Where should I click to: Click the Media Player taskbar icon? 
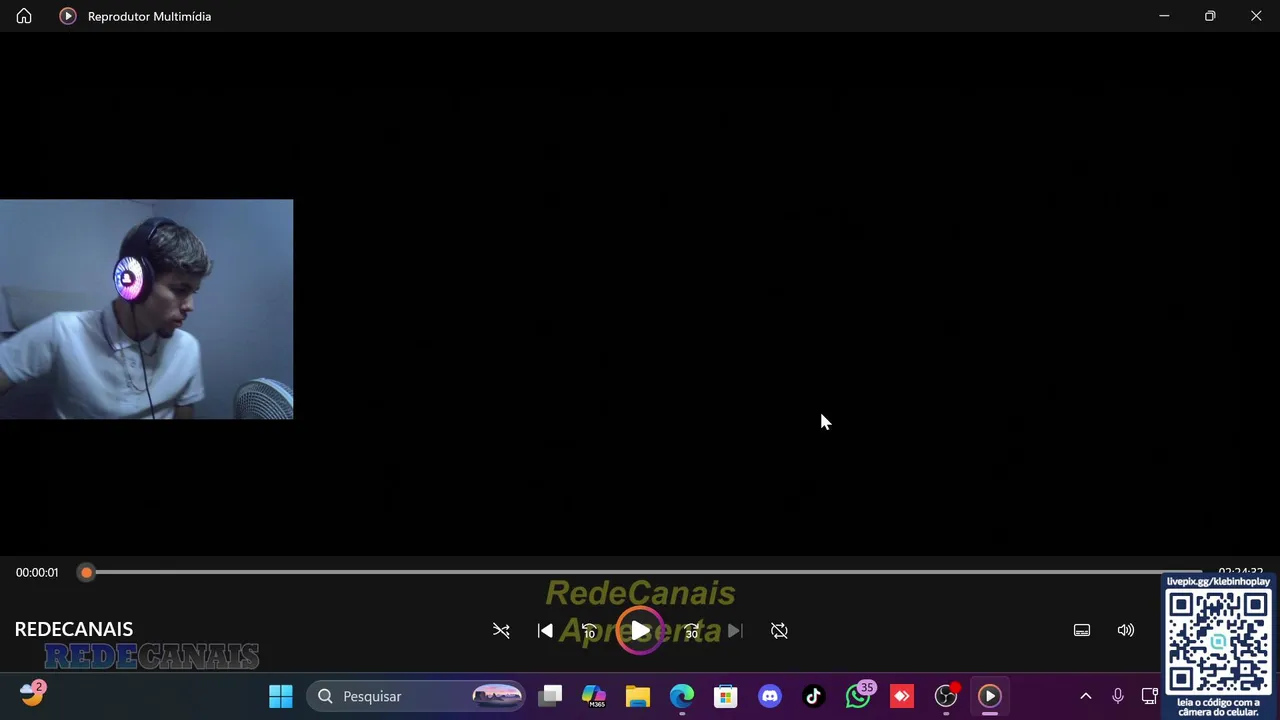pos(990,696)
